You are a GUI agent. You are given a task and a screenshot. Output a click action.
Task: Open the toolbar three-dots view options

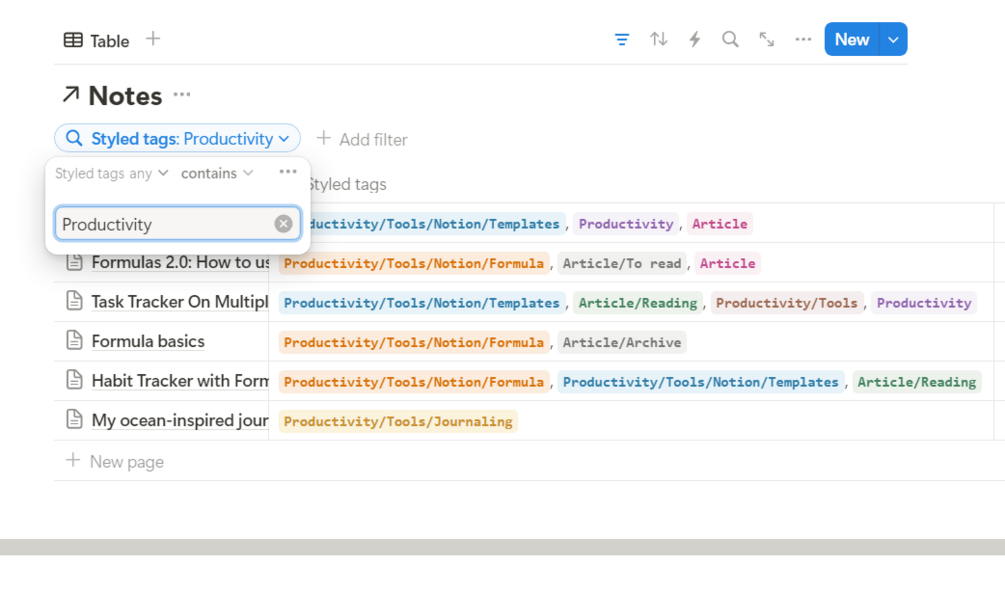pyautogui.click(x=803, y=40)
